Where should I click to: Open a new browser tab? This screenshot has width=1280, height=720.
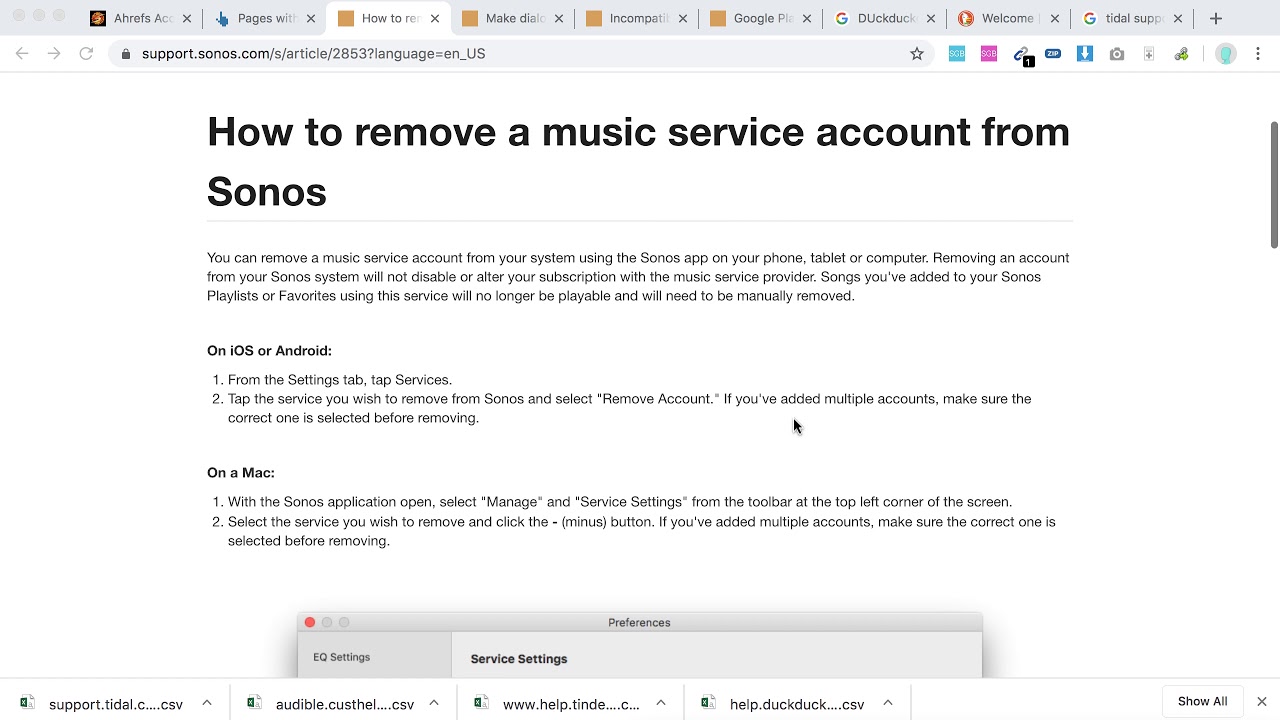tap(1216, 18)
